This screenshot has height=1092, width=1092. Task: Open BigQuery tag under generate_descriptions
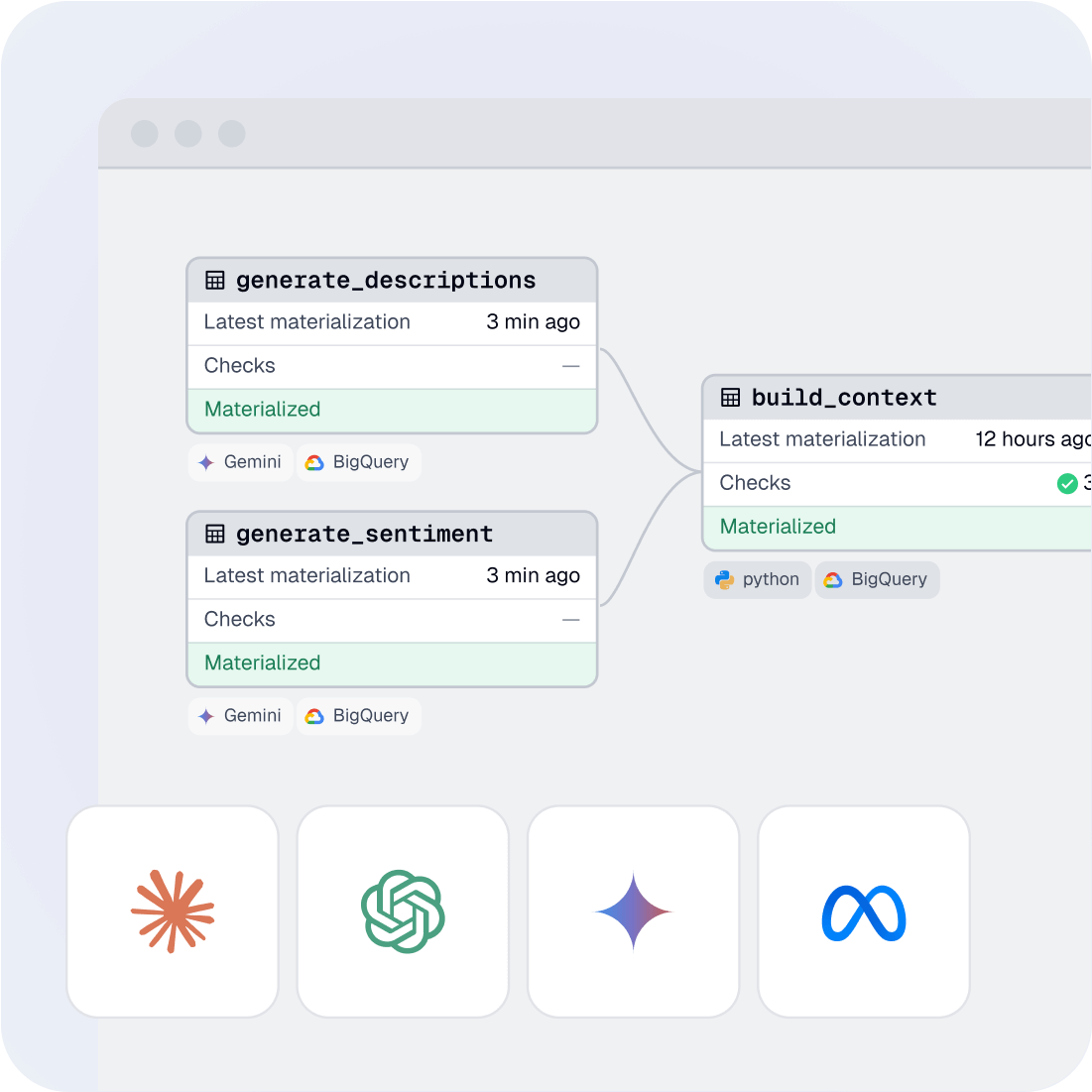coord(358,462)
